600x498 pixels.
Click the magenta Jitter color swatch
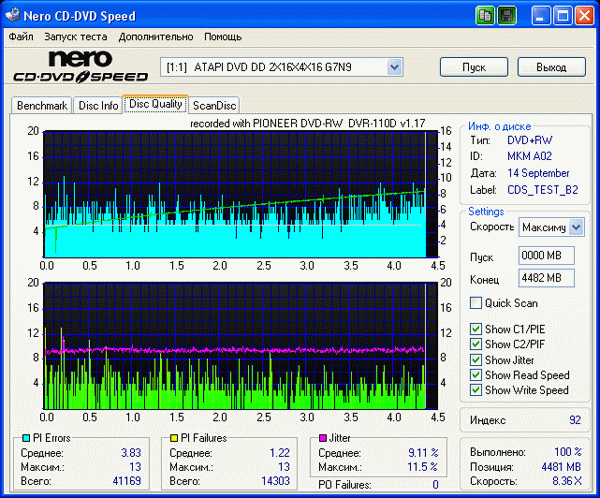(x=323, y=438)
